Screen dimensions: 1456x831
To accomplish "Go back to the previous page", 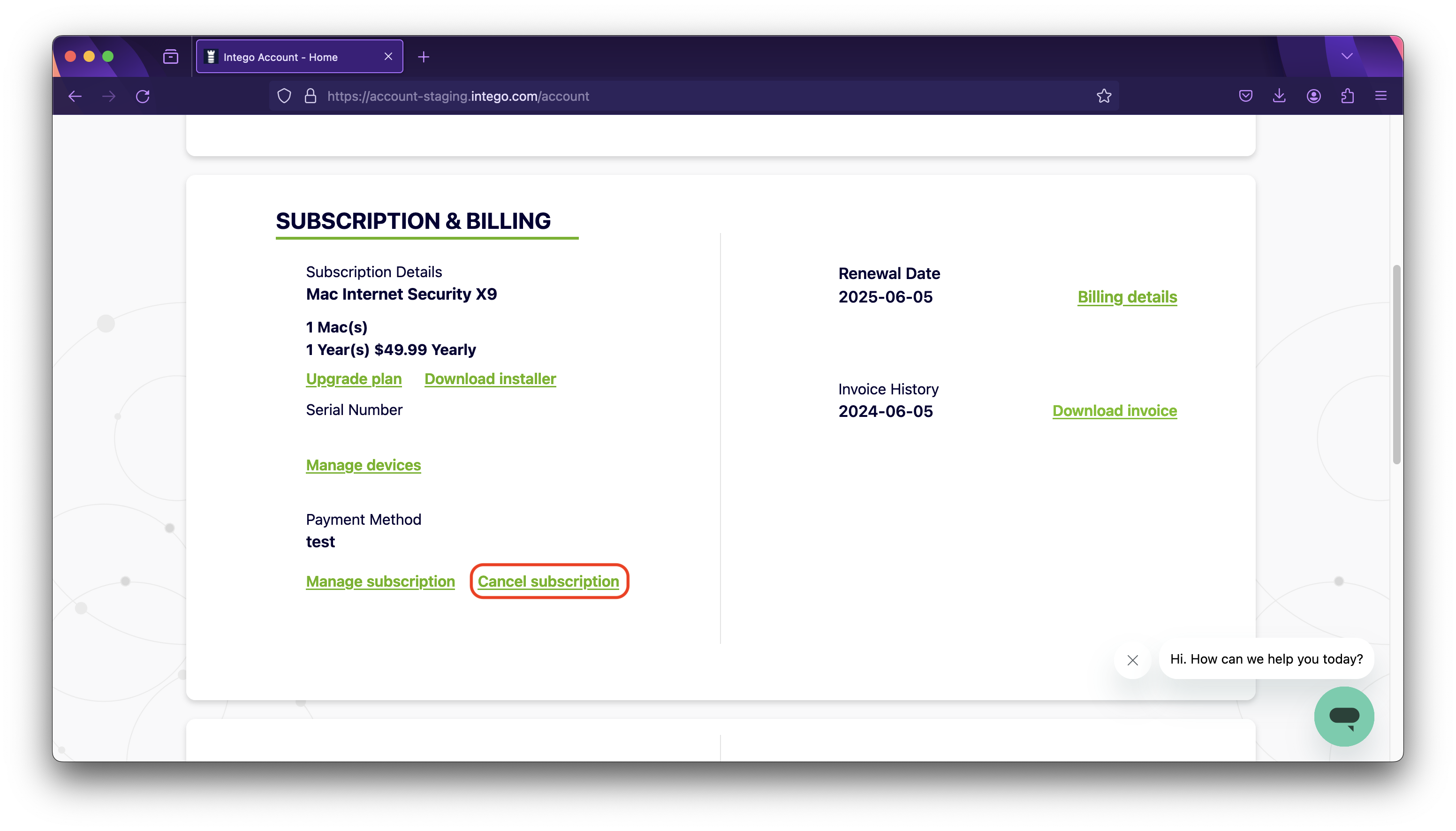I will [75, 96].
